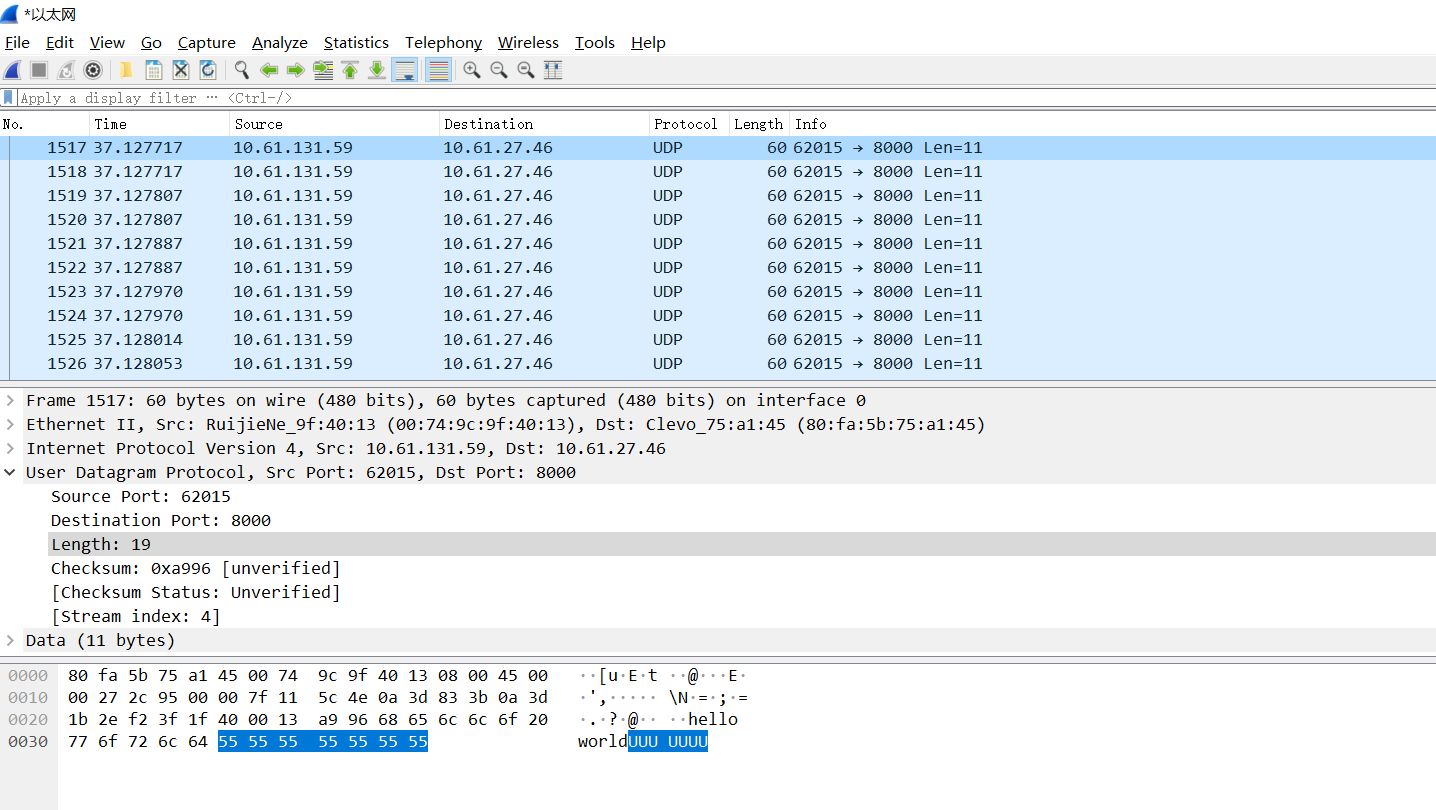This screenshot has width=1436, height=810.
Task: Click hex row offset 0020
Action: pos(28,719)
